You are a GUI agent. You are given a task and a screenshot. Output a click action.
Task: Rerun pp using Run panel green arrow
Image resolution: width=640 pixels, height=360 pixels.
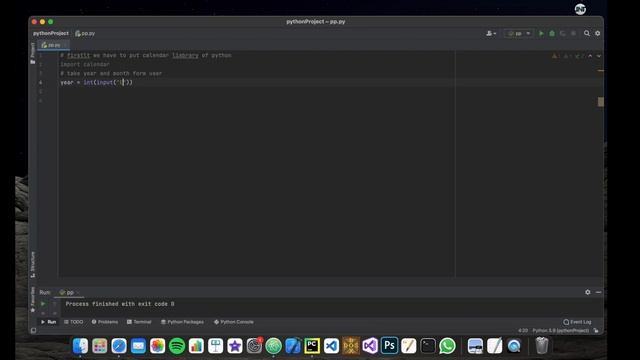click(43, 304)
